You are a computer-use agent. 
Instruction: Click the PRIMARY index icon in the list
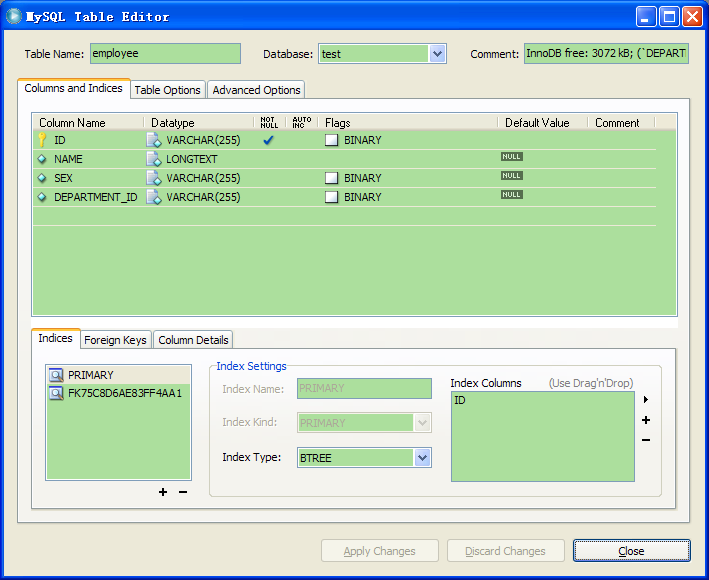point(57,375)
